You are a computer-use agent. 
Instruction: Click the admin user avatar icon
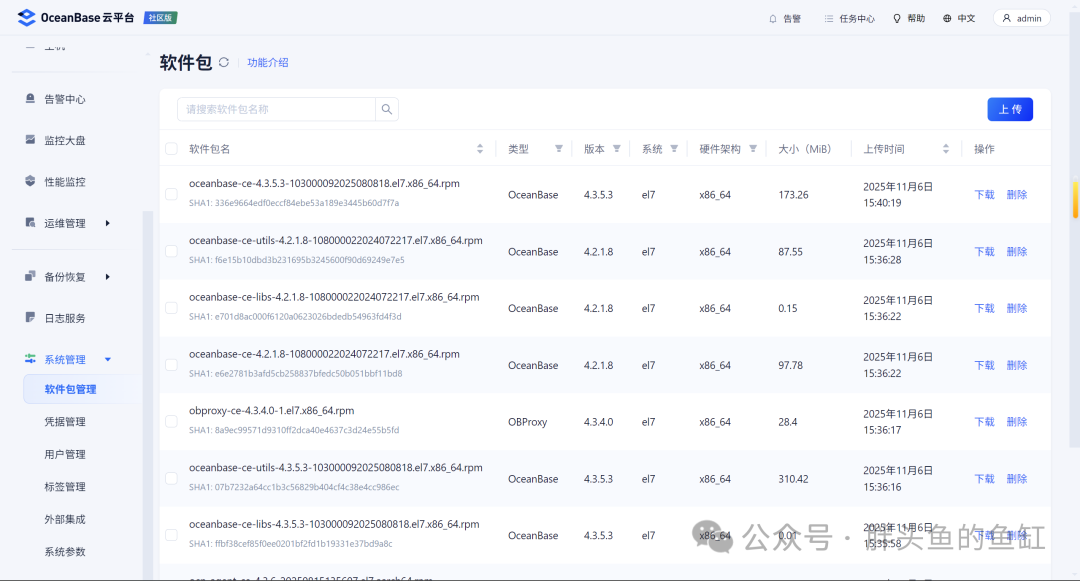coord(1006,19)
